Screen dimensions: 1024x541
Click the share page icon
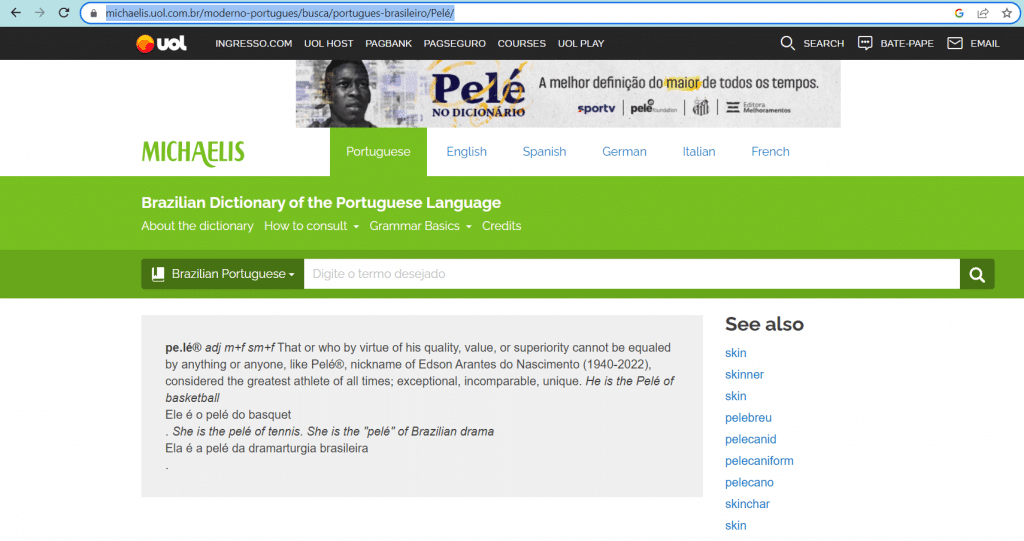[x=983, y=13]
